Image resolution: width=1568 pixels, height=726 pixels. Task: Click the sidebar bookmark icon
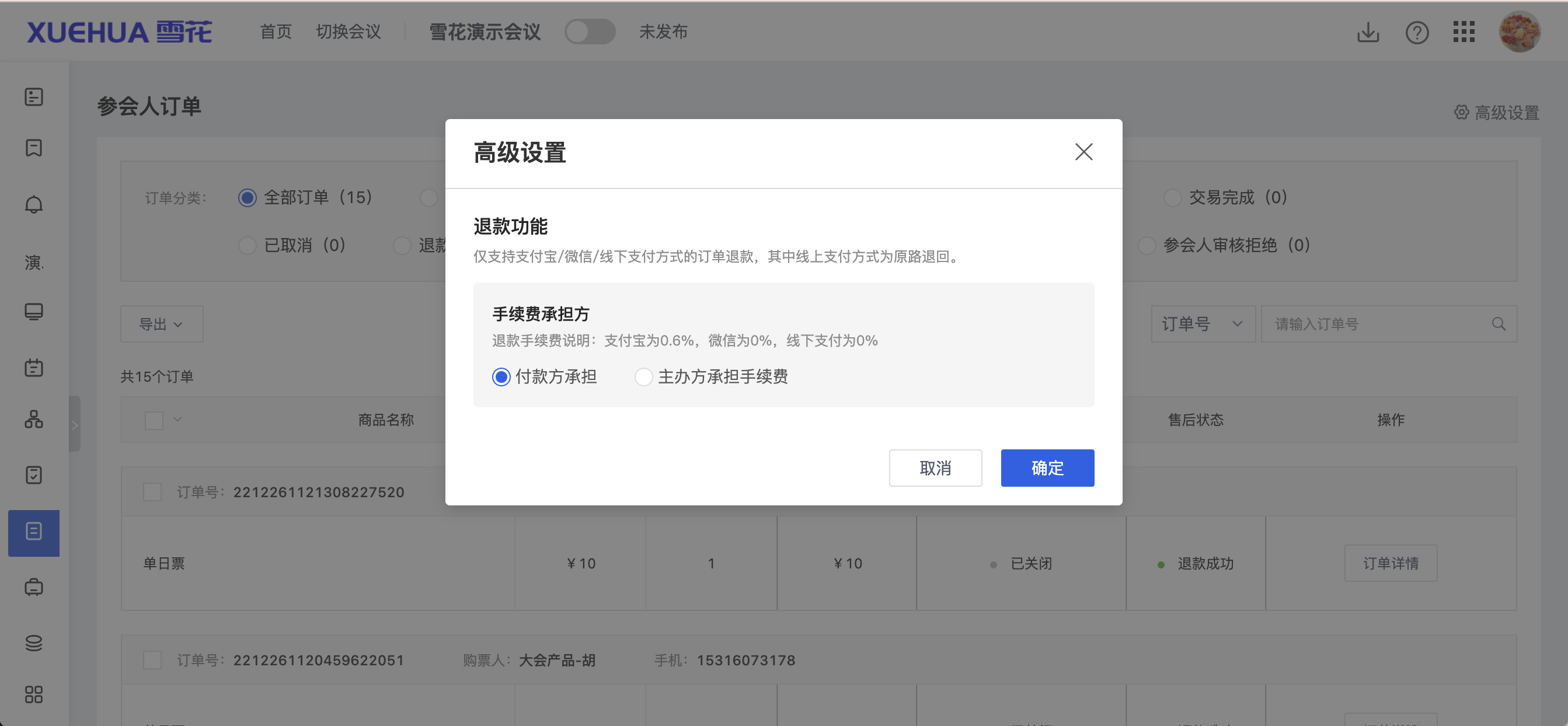pyautogui.click(x=33, y=148)
